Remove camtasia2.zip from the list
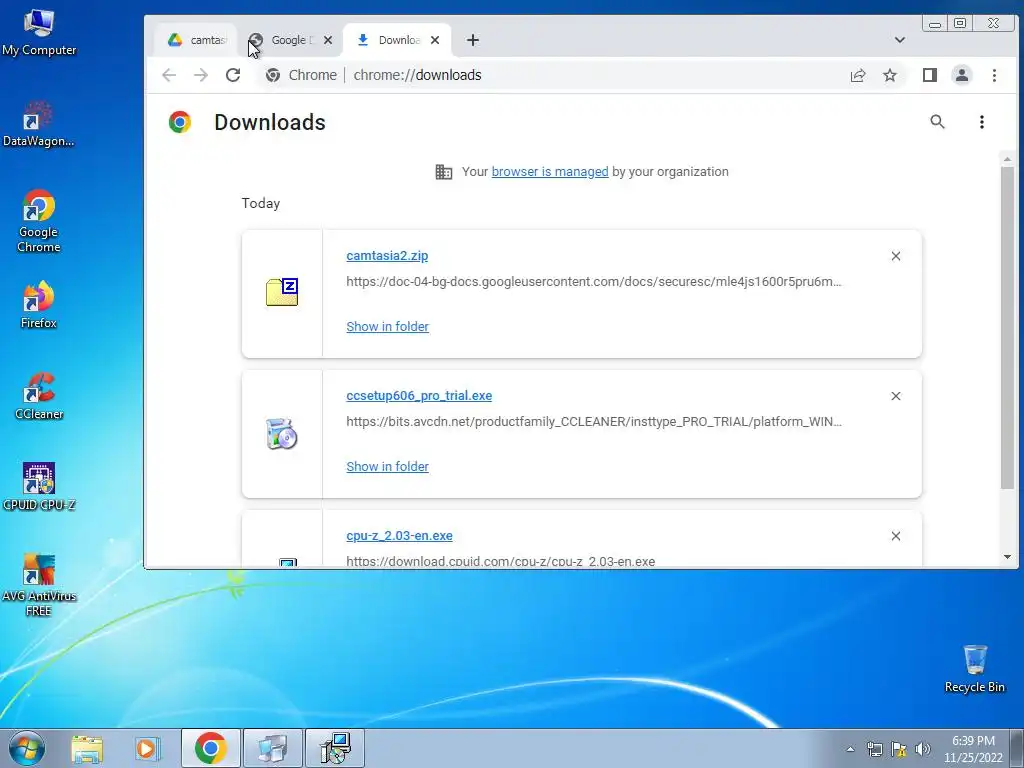Viewport: 1024px width, 768px height. [x=896, y=256]
